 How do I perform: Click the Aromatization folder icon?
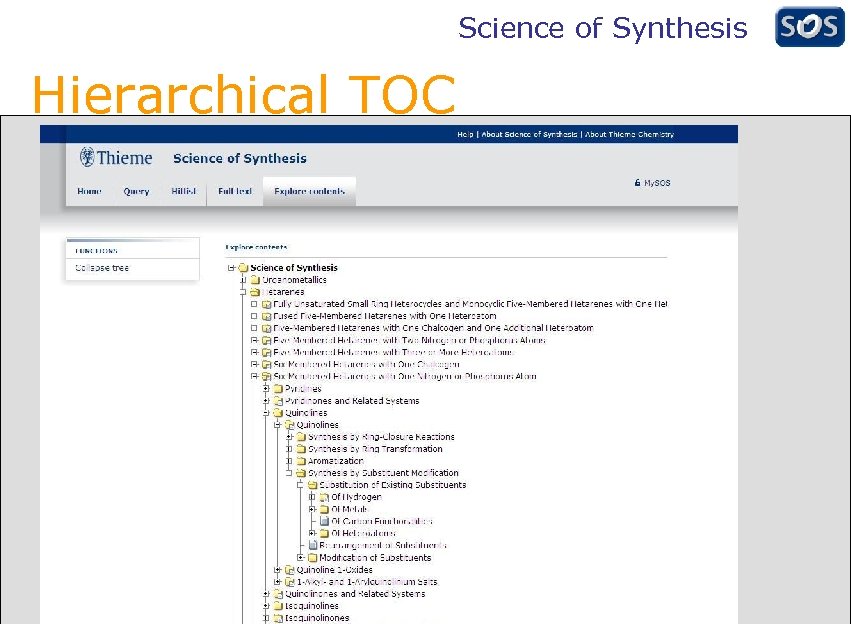tap(301, 461)
